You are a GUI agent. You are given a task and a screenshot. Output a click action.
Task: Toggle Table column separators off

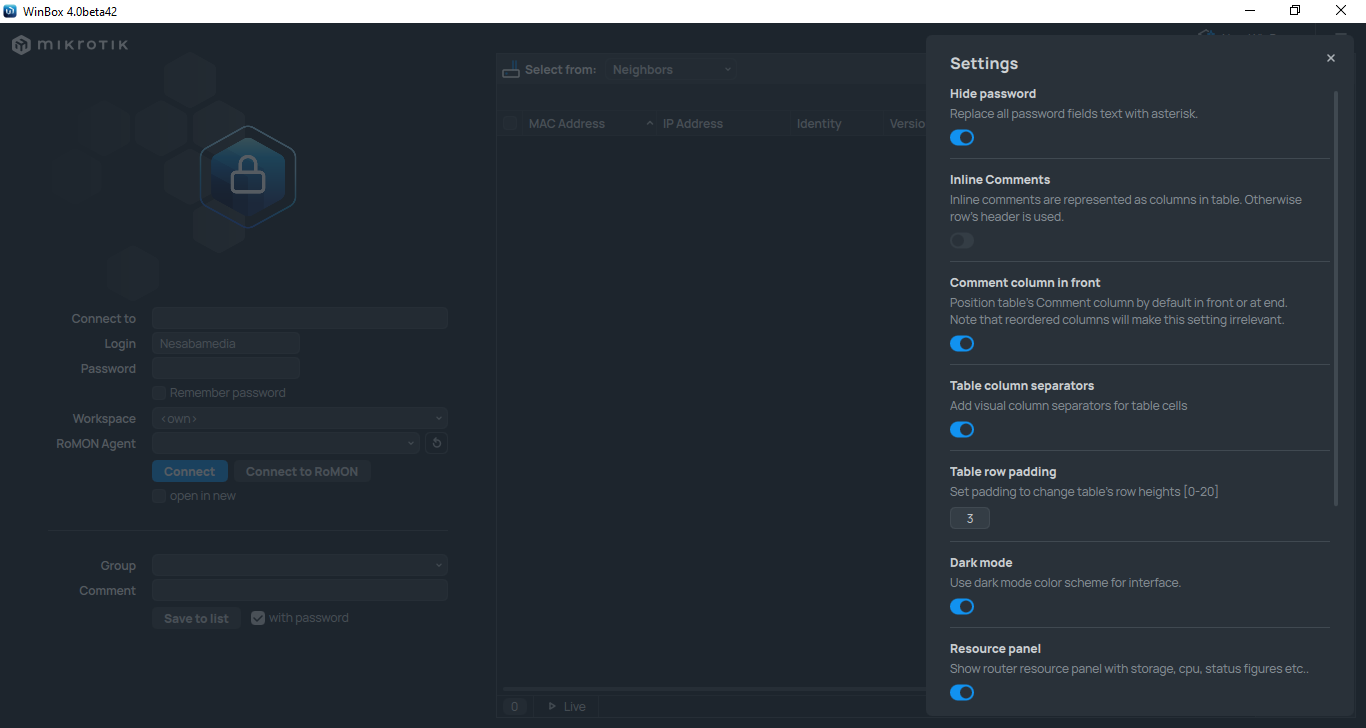pyautogui.click(x=962, y=430)
